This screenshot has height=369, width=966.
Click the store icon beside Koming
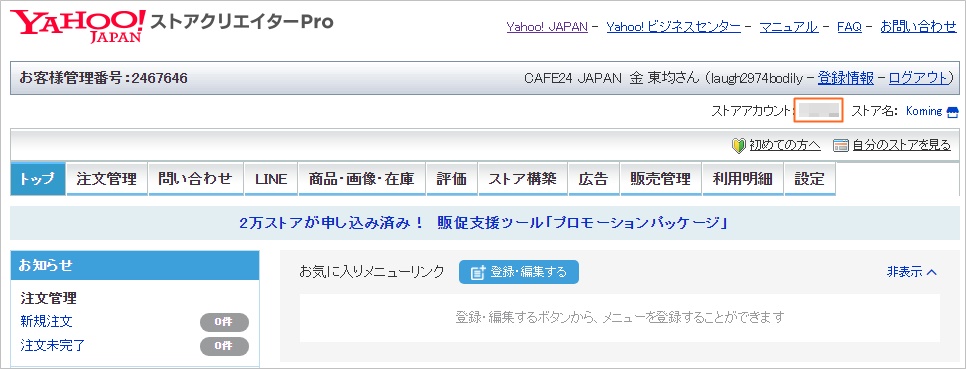pos(952,112)
